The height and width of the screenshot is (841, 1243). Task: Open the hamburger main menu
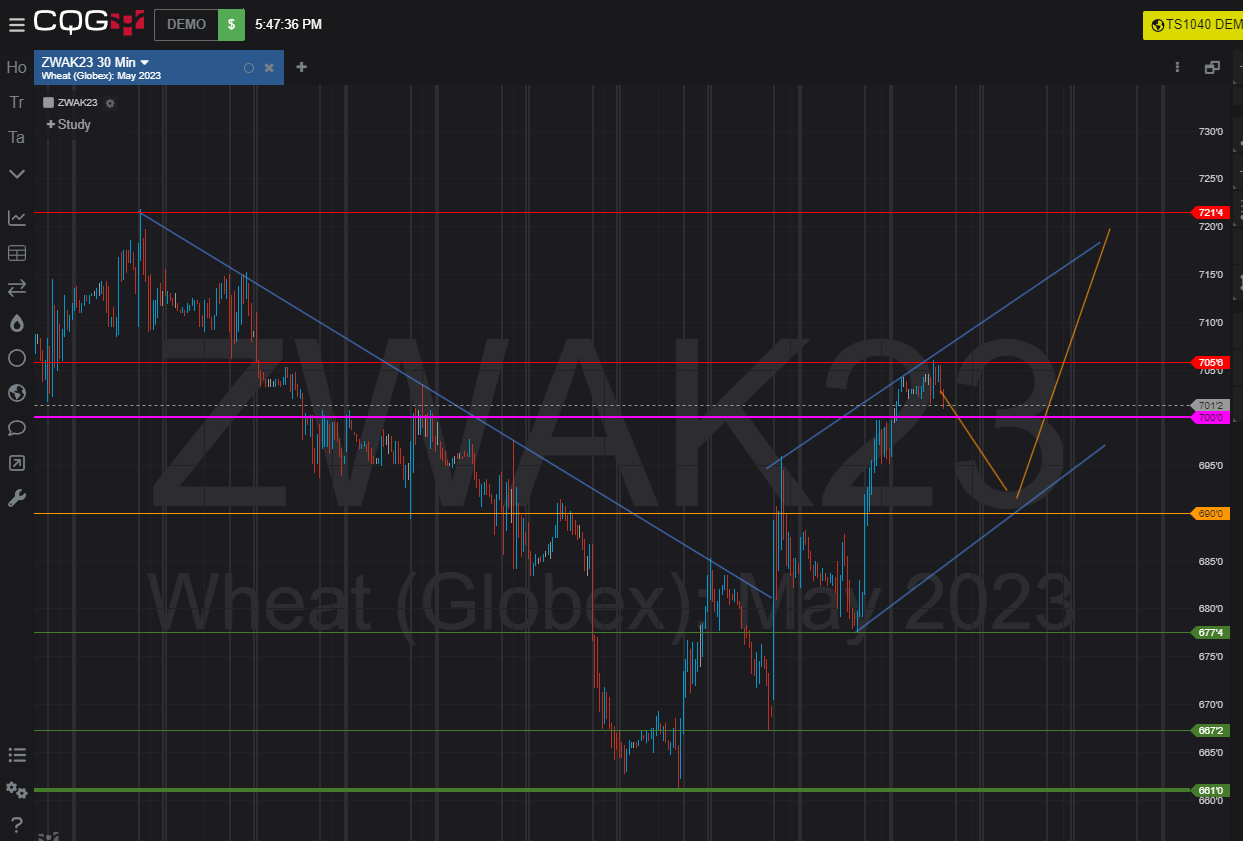[x=16, y=24]
